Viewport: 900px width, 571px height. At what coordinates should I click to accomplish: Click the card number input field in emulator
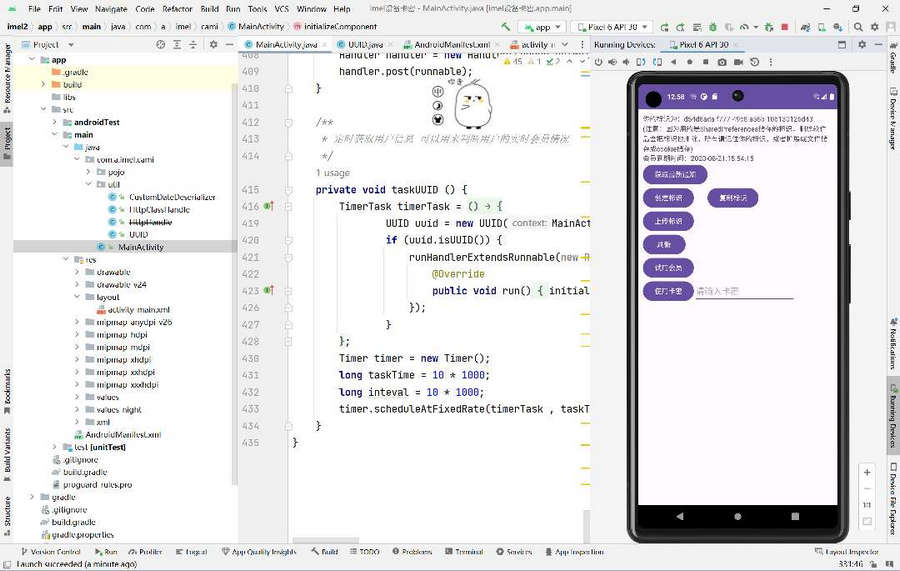coord(744,291)
